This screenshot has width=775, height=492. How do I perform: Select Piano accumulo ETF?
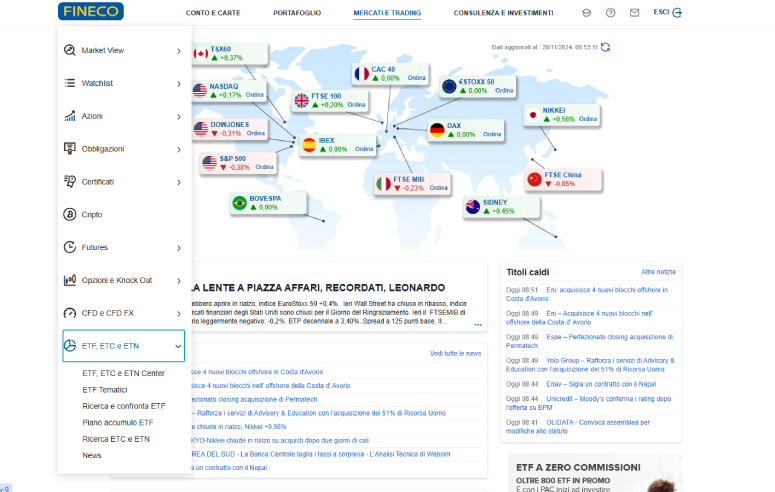[118, 422]
